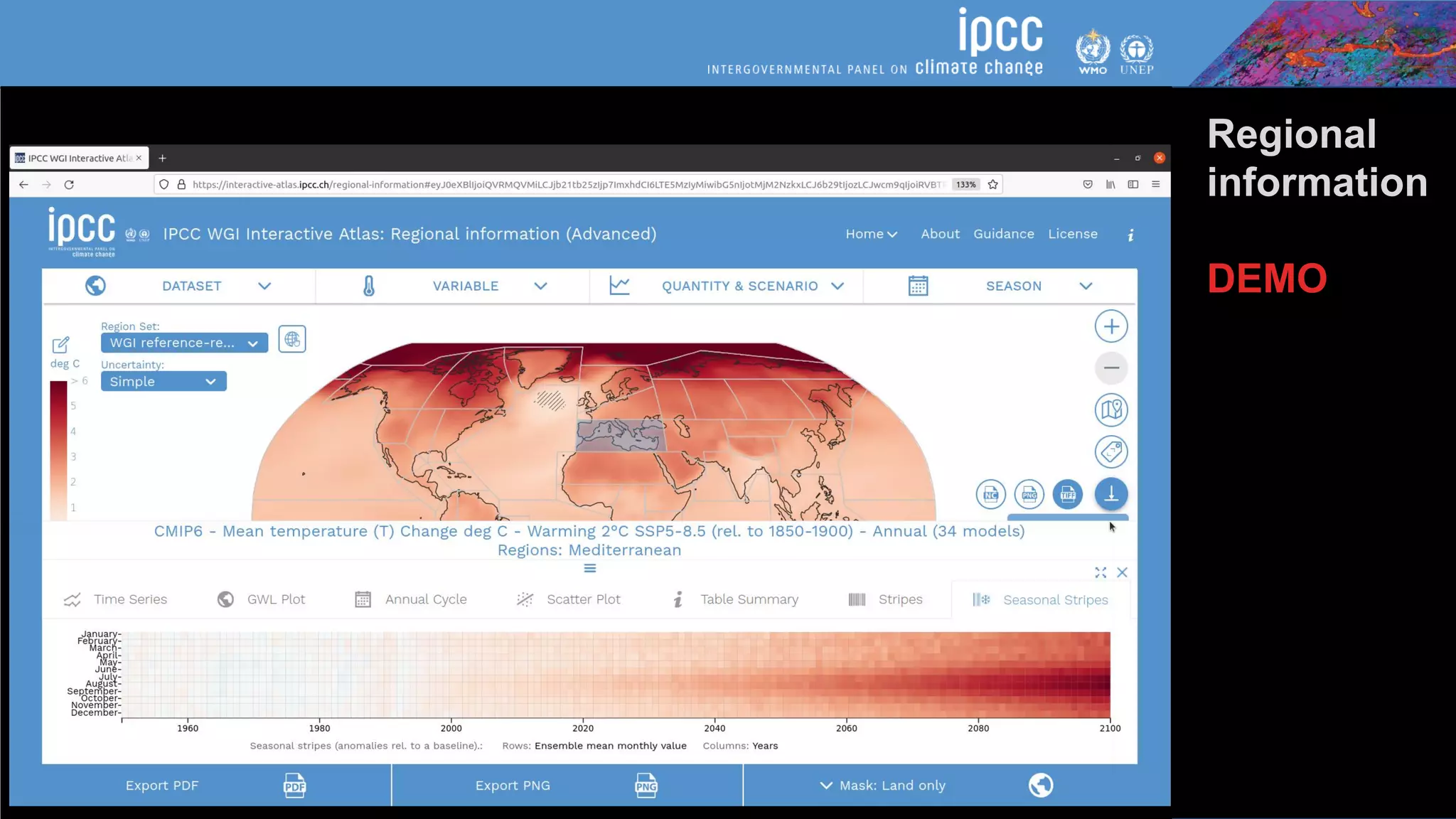Expand the VARIABLE dropdown
Screen dimensions: 1456x819
coord(540,286)
